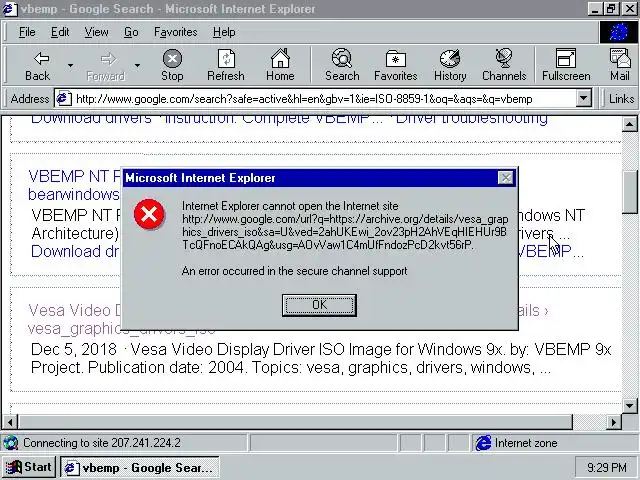Open the VBEMP NT search result link

75,177
